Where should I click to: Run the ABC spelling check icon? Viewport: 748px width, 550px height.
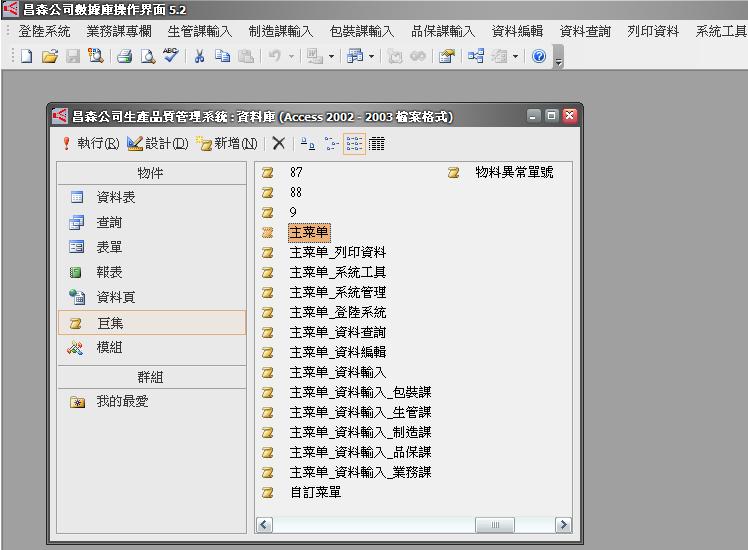coord(170,55)
